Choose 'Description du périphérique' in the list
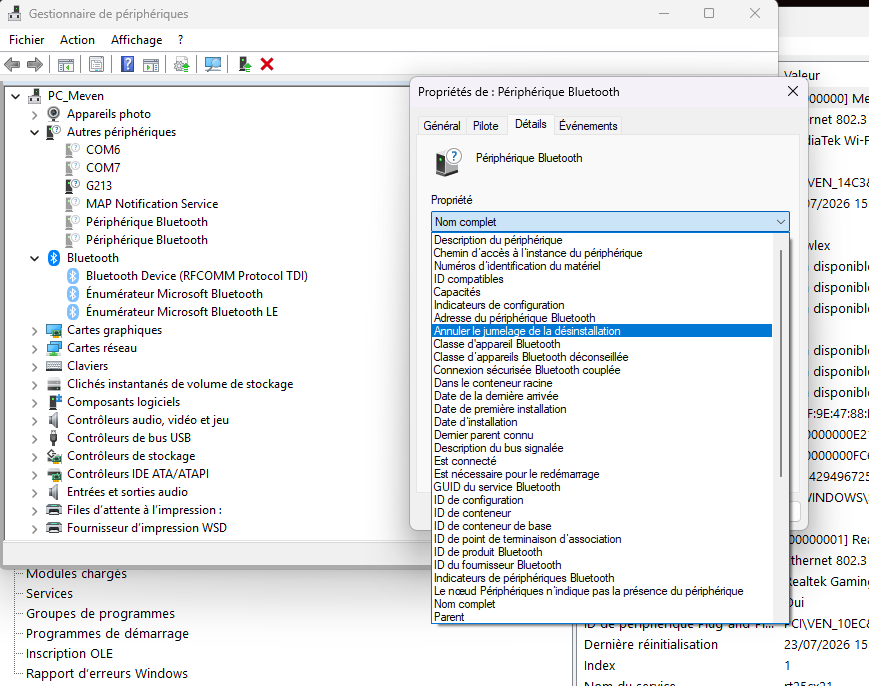The height and width of the screenshot is (686, 869). coord(602,240)
